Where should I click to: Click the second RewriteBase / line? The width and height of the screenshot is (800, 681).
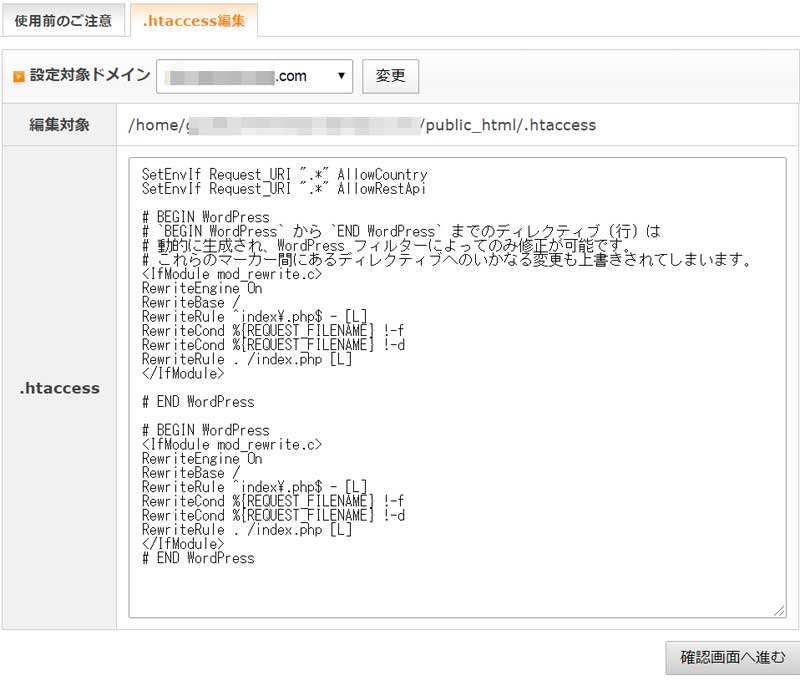[190, 473]
